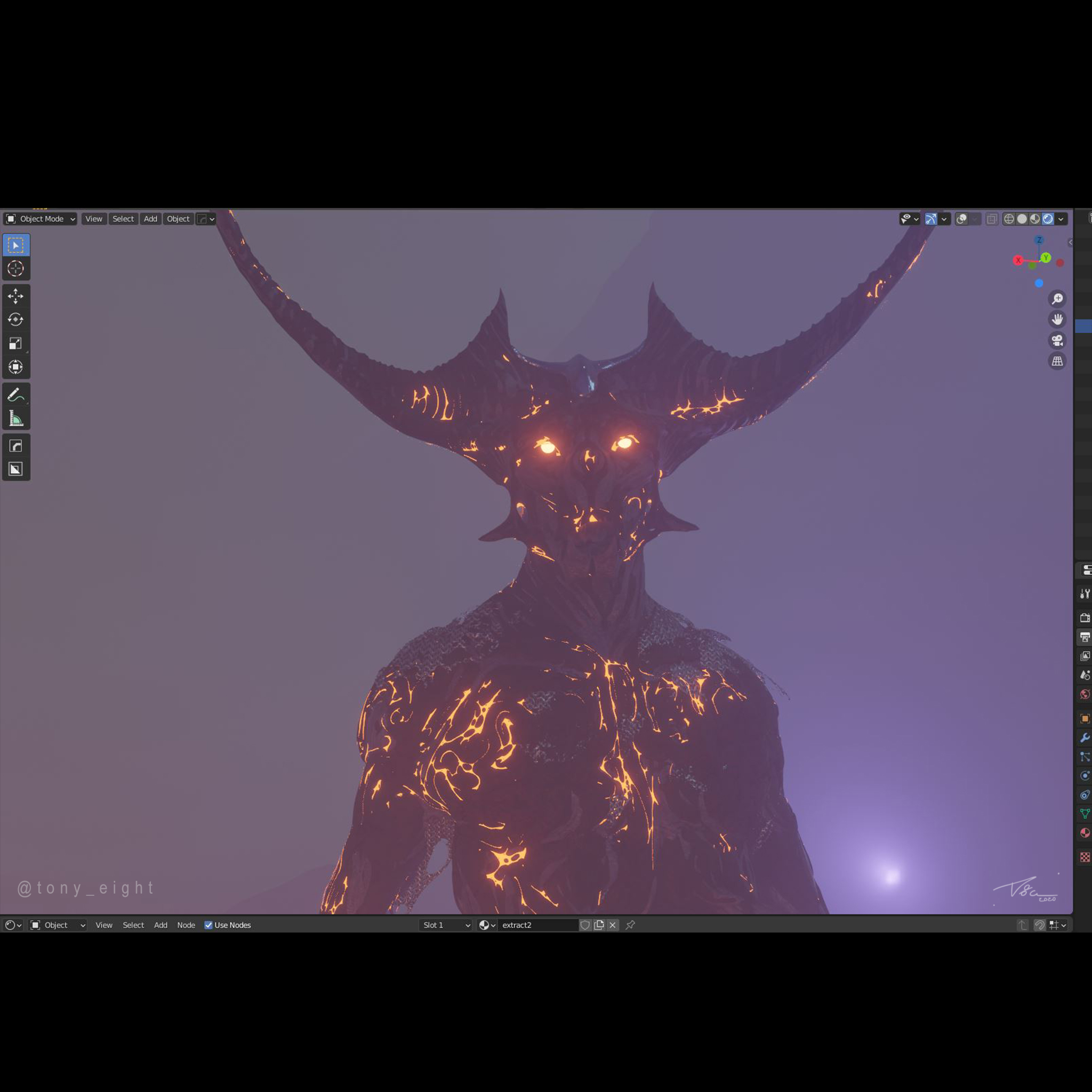The image size is (1092, 1092).
Task: Toggle viewport gizmos display
Action: (x=930, y=219)
